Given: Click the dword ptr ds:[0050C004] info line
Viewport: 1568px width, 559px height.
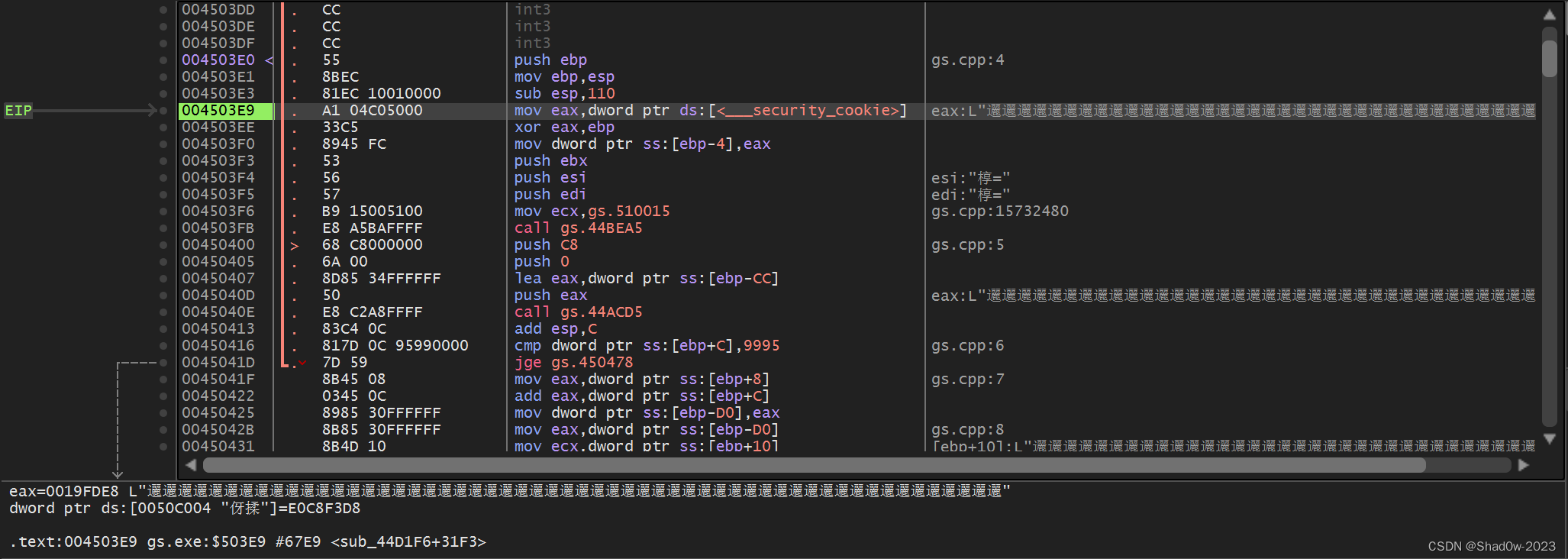Looking at the screenshot, I should [185, 509].
